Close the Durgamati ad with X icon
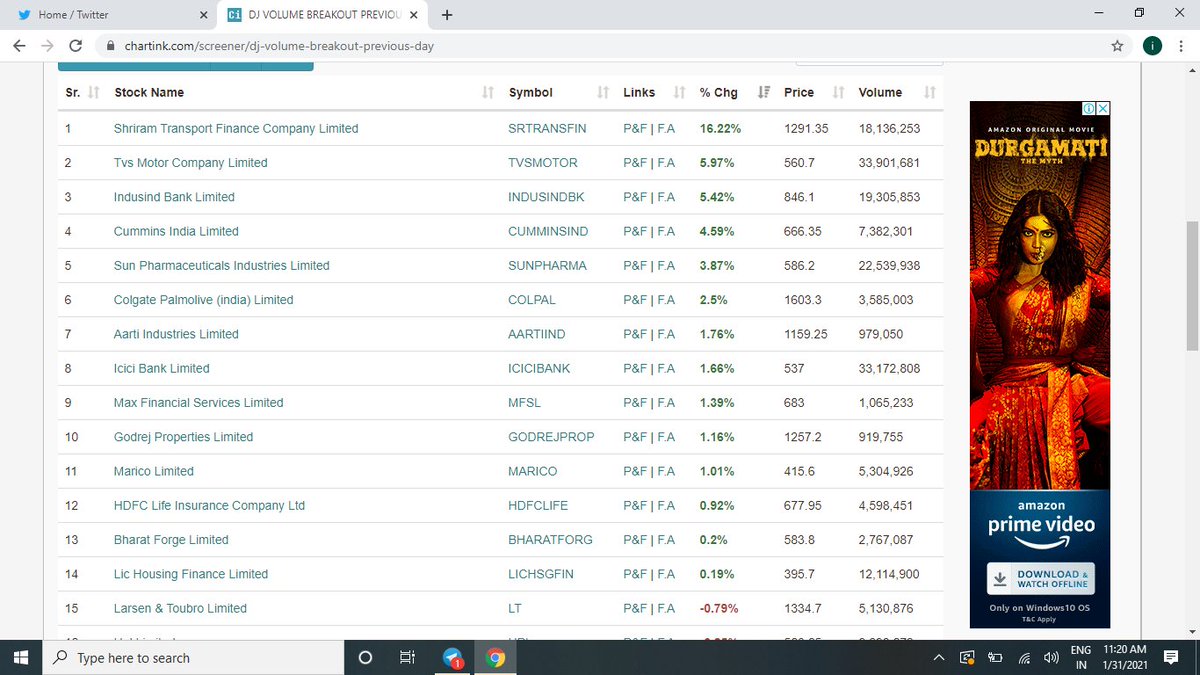The width and height of the screenshot is (1200, 675). click(1103, 108)
